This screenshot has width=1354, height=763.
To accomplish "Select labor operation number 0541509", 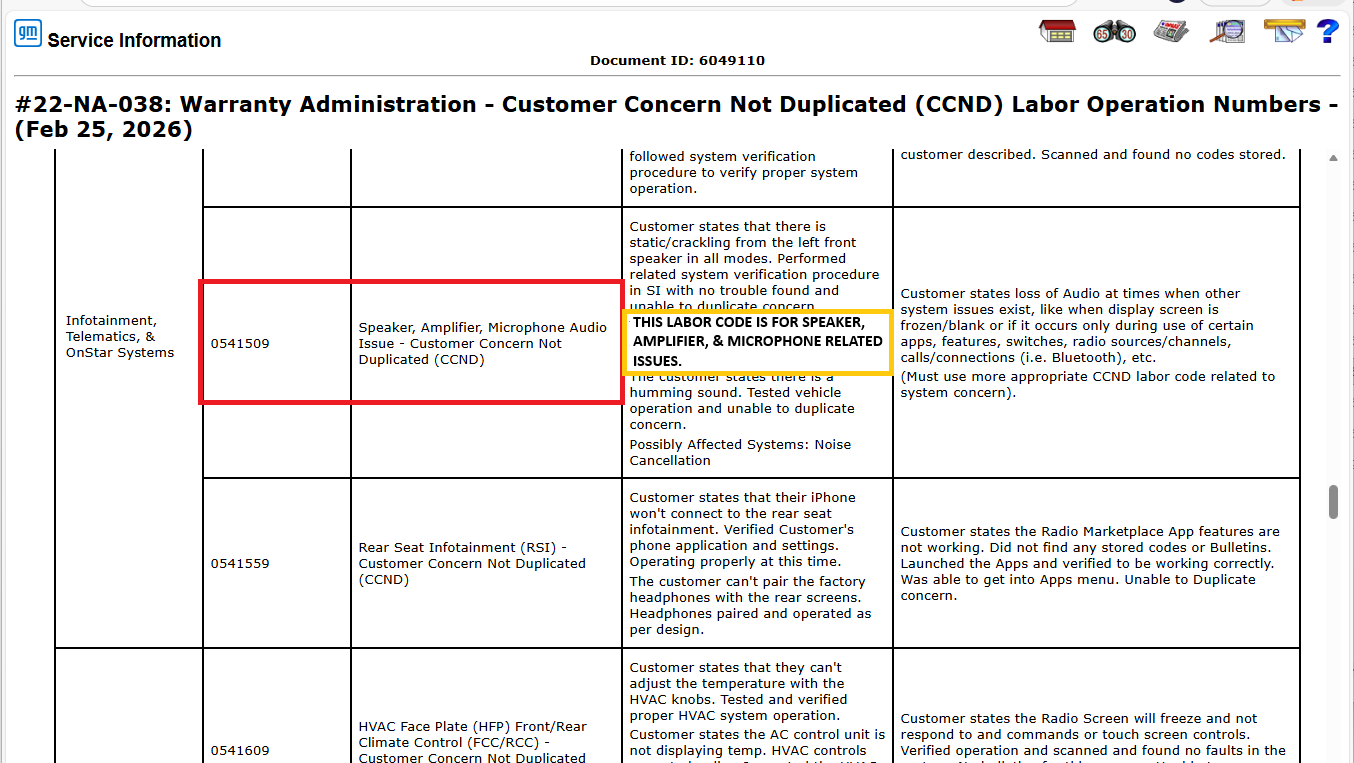I will tap(240, 344).
